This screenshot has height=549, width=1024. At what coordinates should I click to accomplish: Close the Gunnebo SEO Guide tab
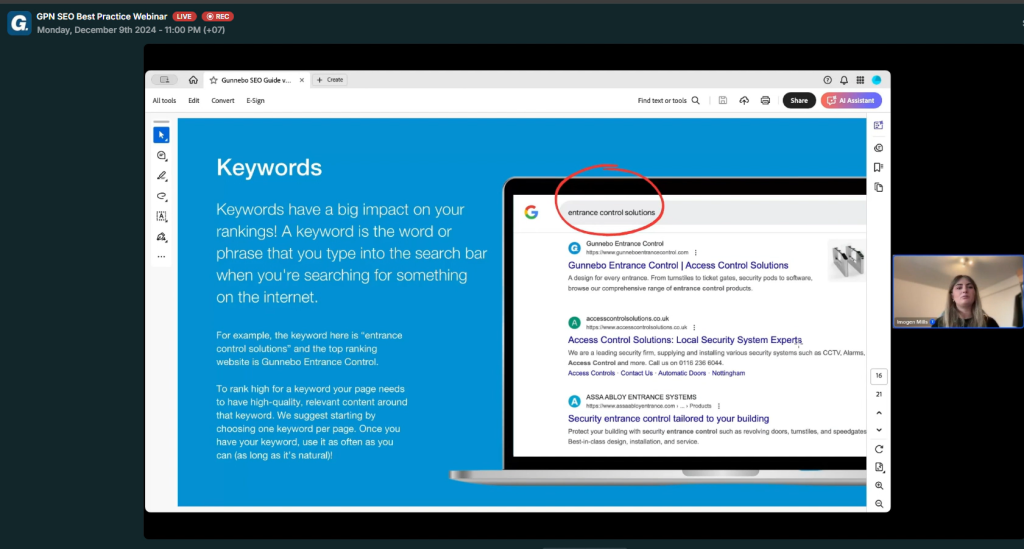pyautogui.click(x=302, y=80)
